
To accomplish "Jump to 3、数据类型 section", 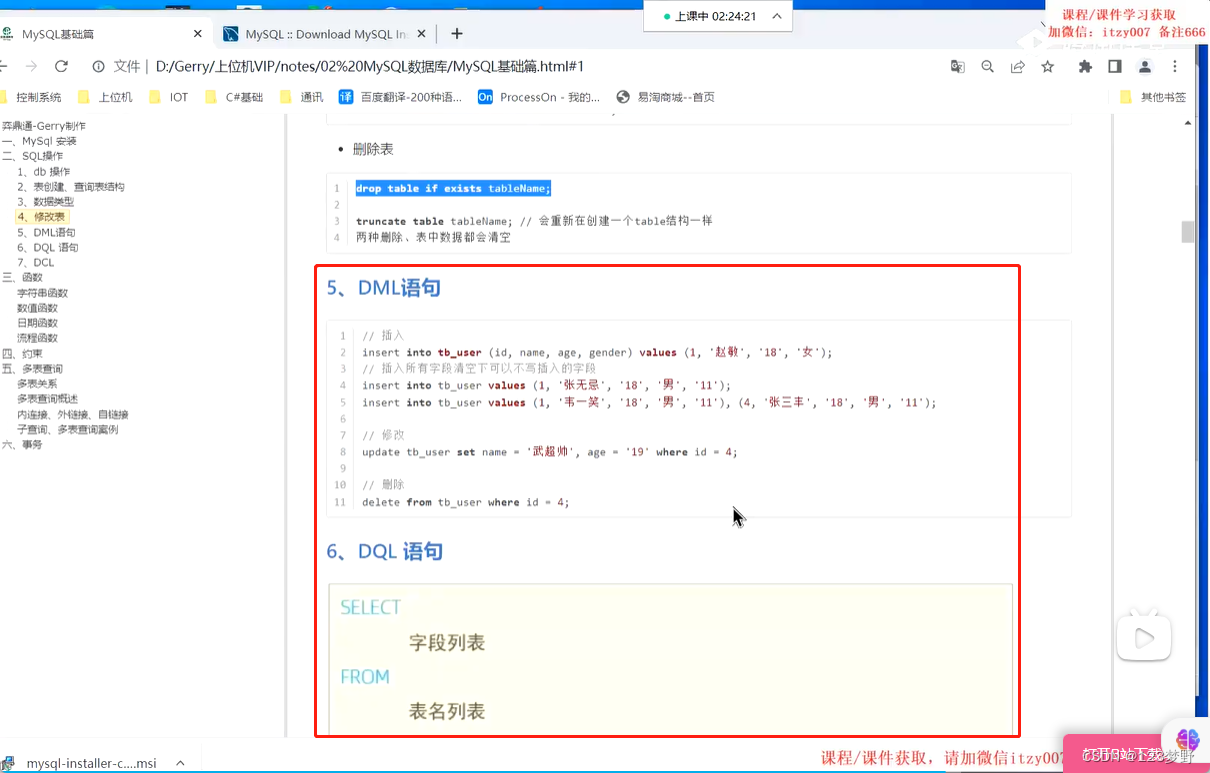I will (x=45, y=202).
